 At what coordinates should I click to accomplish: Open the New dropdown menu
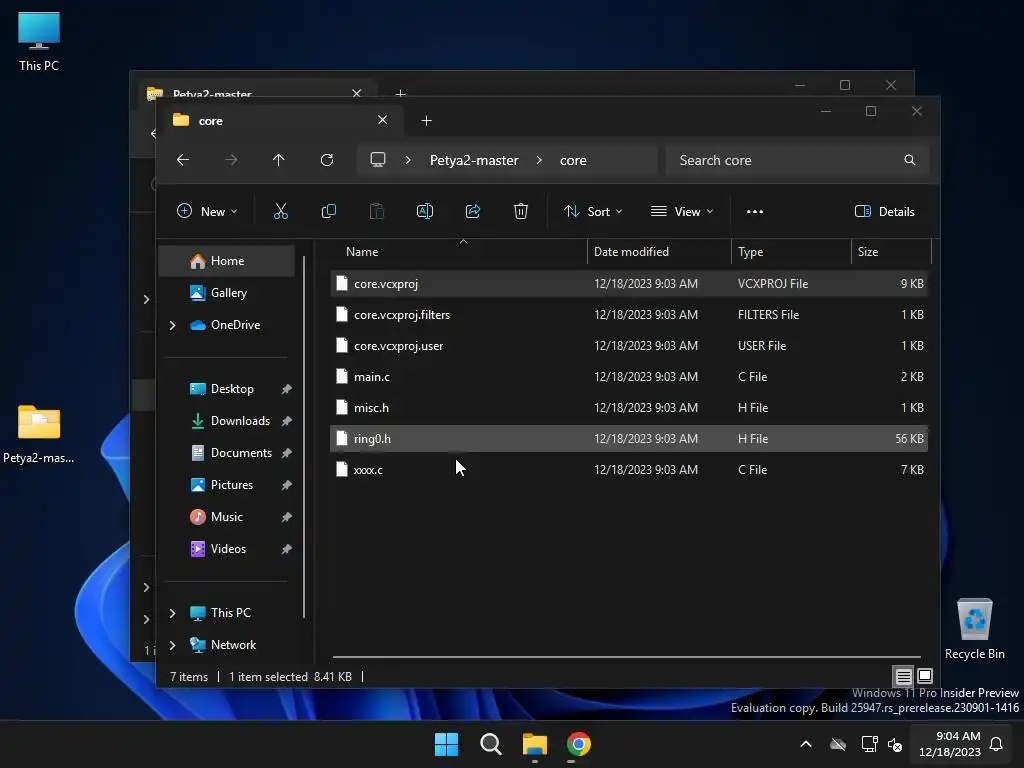click(207, 212)
